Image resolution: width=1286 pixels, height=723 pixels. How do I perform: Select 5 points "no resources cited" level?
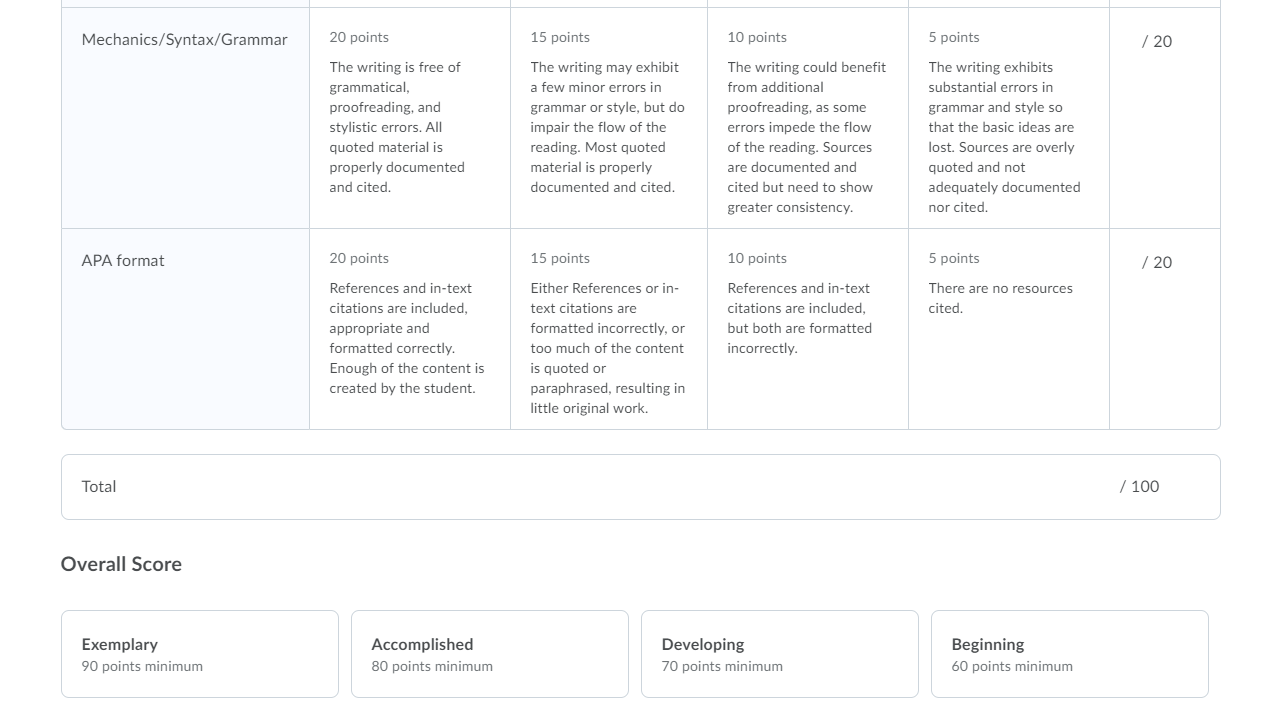click(x=1009, y=329)
